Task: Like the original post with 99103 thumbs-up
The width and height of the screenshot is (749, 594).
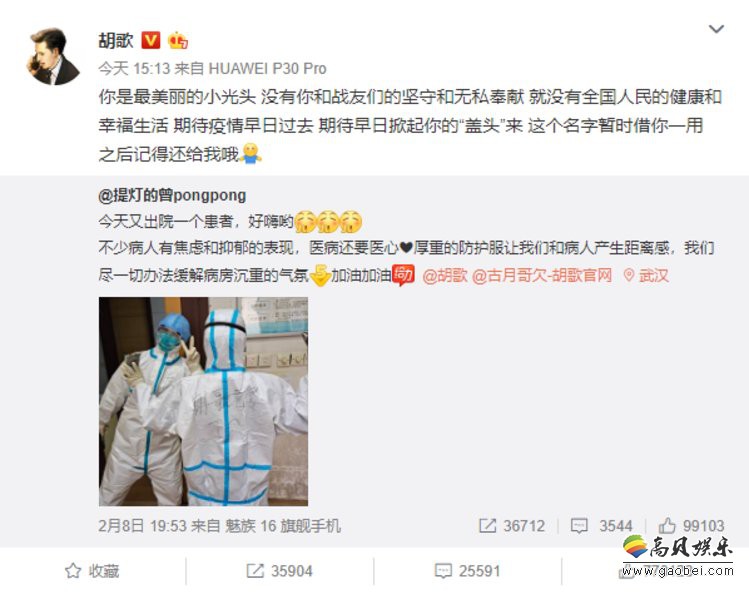Action: click(691, 526)
